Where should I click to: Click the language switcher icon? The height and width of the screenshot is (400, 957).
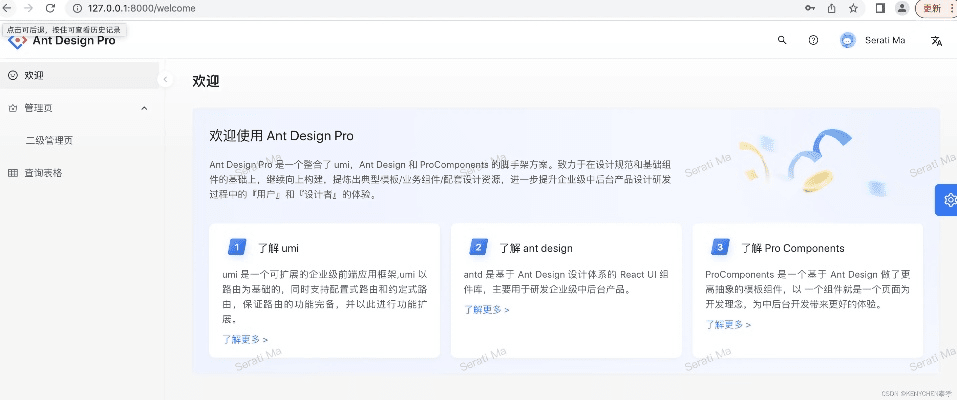pyautogui.click(x=936, y=41)
